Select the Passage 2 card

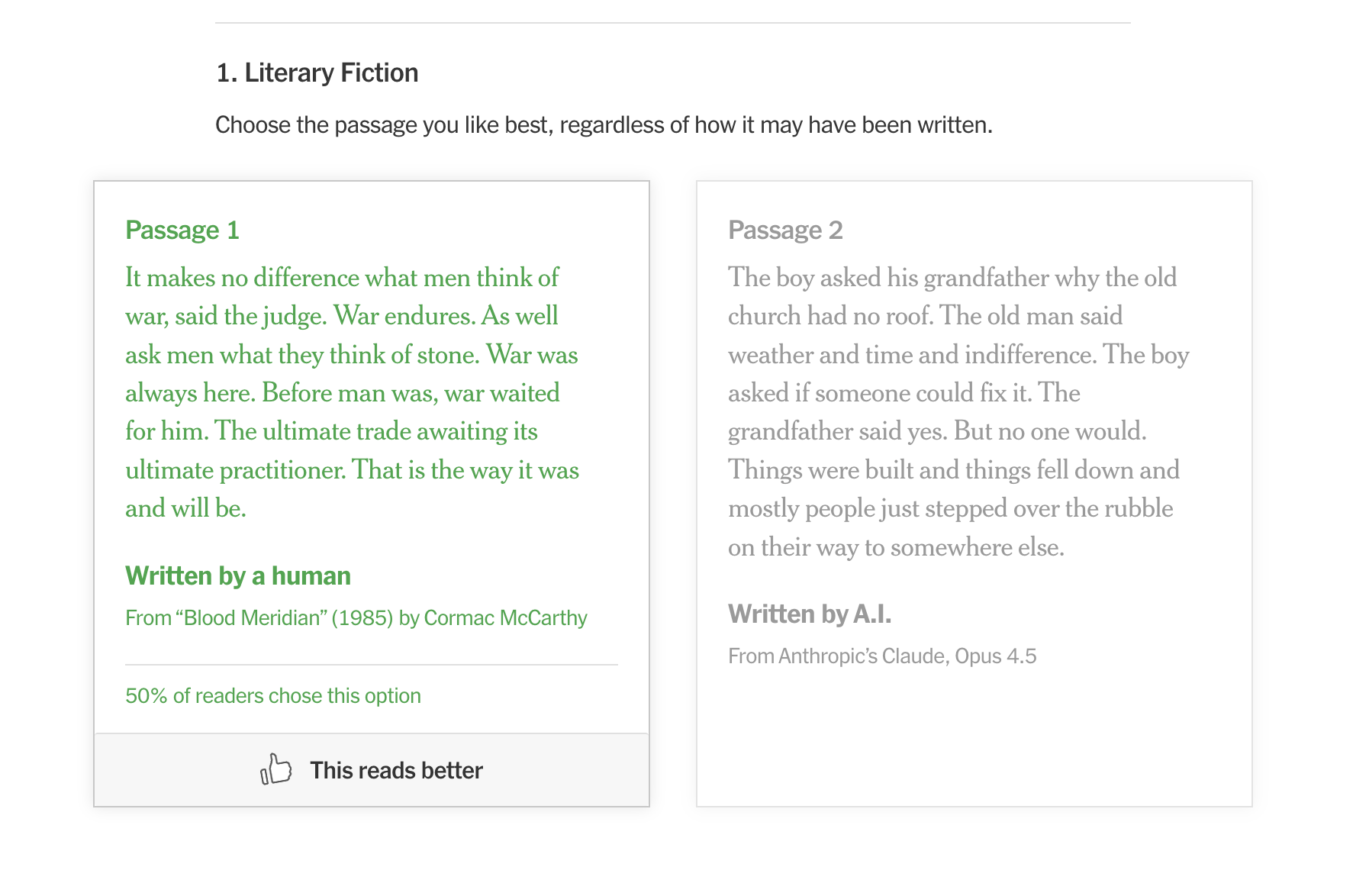coord(974,494)
